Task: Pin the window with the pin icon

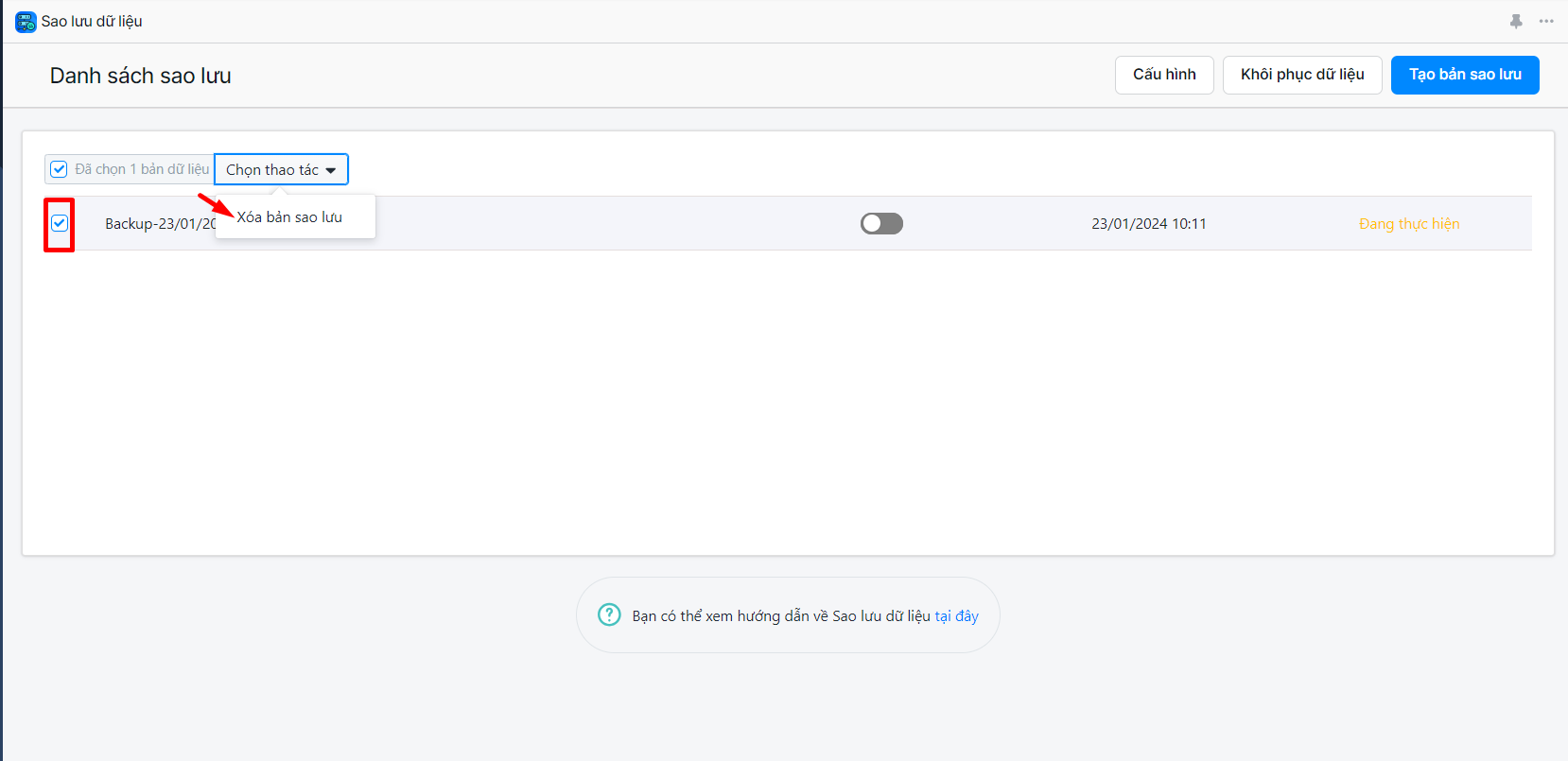Action: tap(1516, 21)
